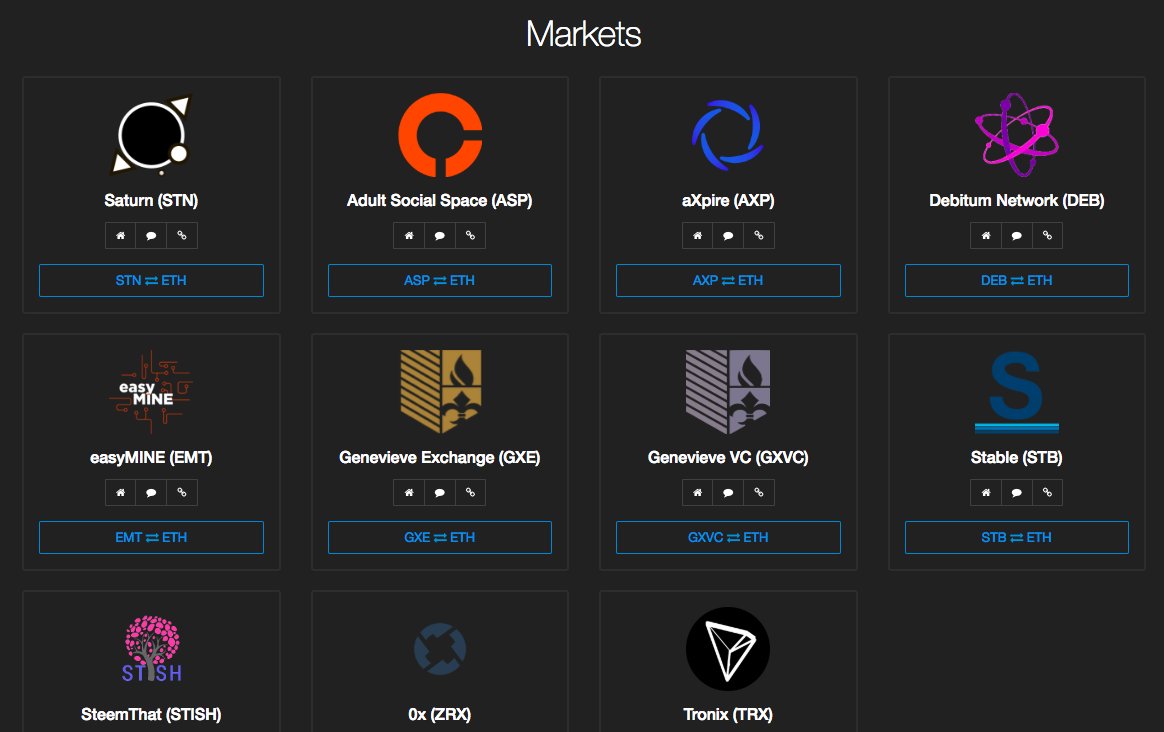This screenshot has height=732, width=1164.
Task: Open the chat icon under Adult Social Space (ASP)
Action: tap(439, 235)
